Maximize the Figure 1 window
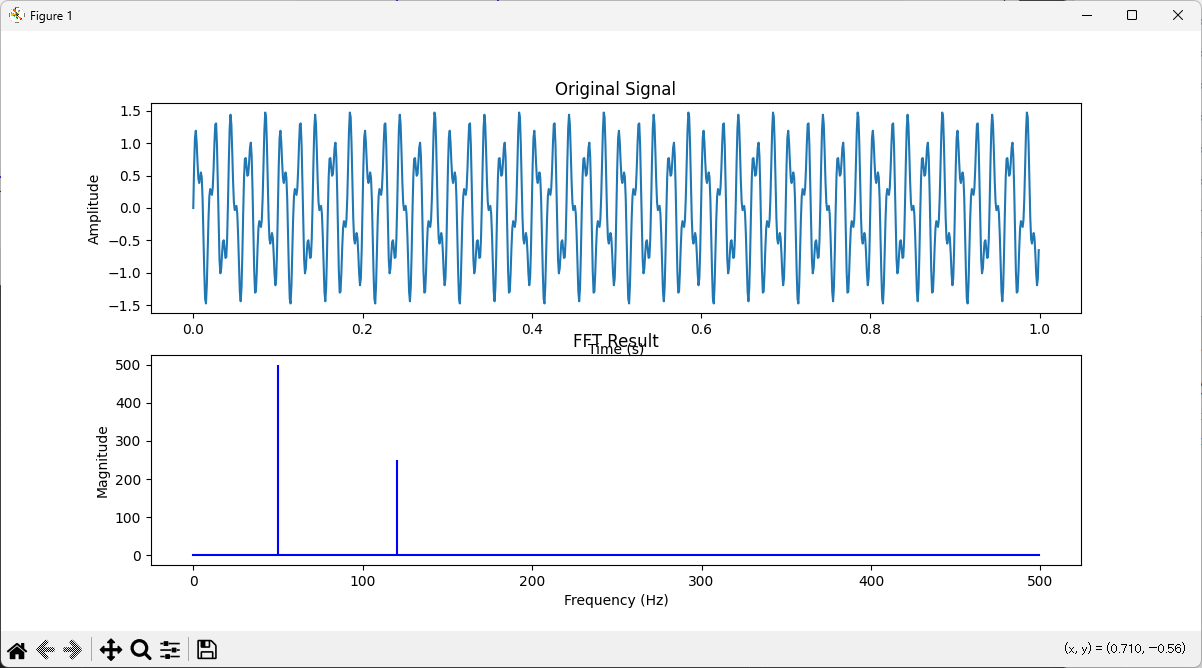This screenshot has height=668, width=1202. tap(1131, 15)
